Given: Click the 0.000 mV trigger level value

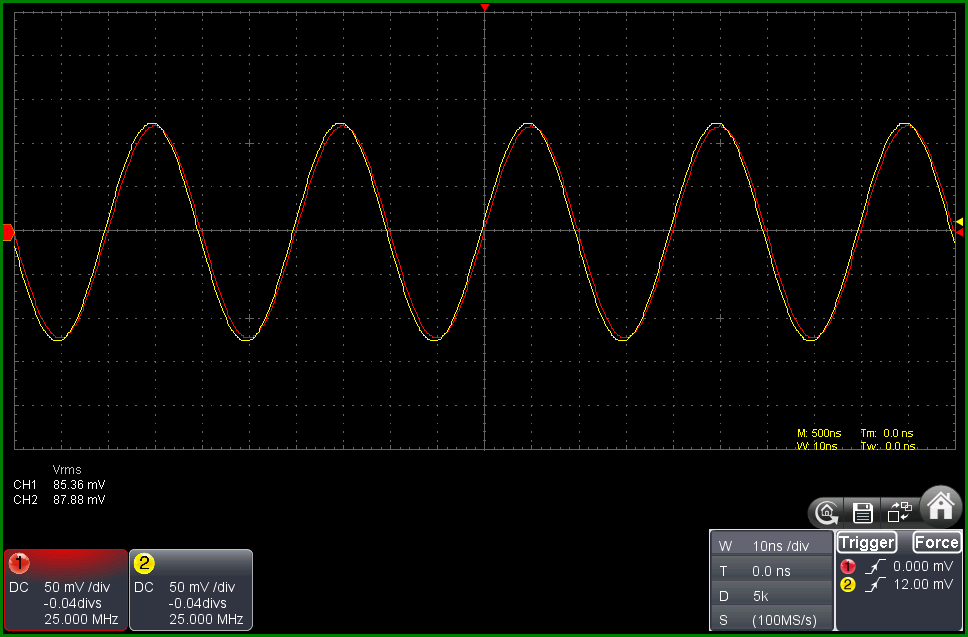Looking at the screenshot, I should click(x=923, y=566).
